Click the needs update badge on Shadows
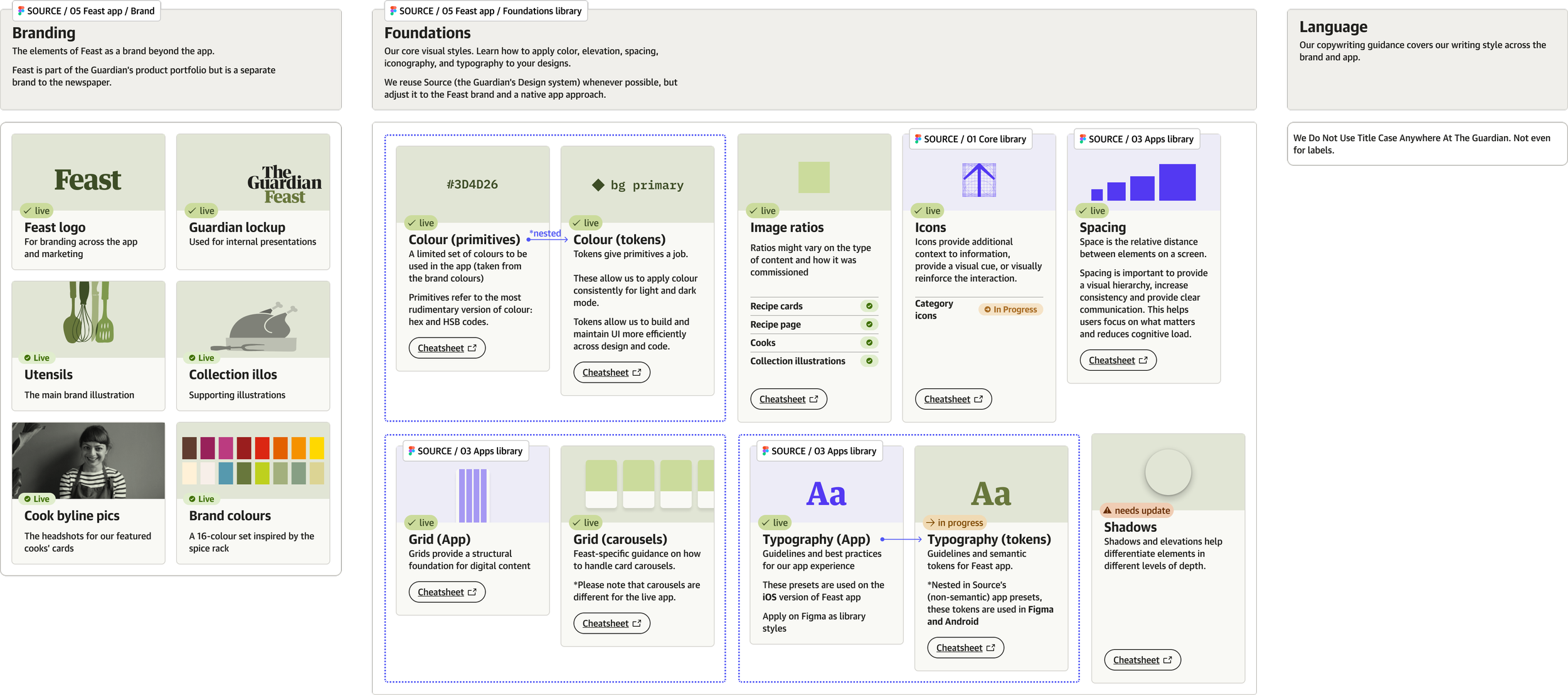 tap(1136, 511)
